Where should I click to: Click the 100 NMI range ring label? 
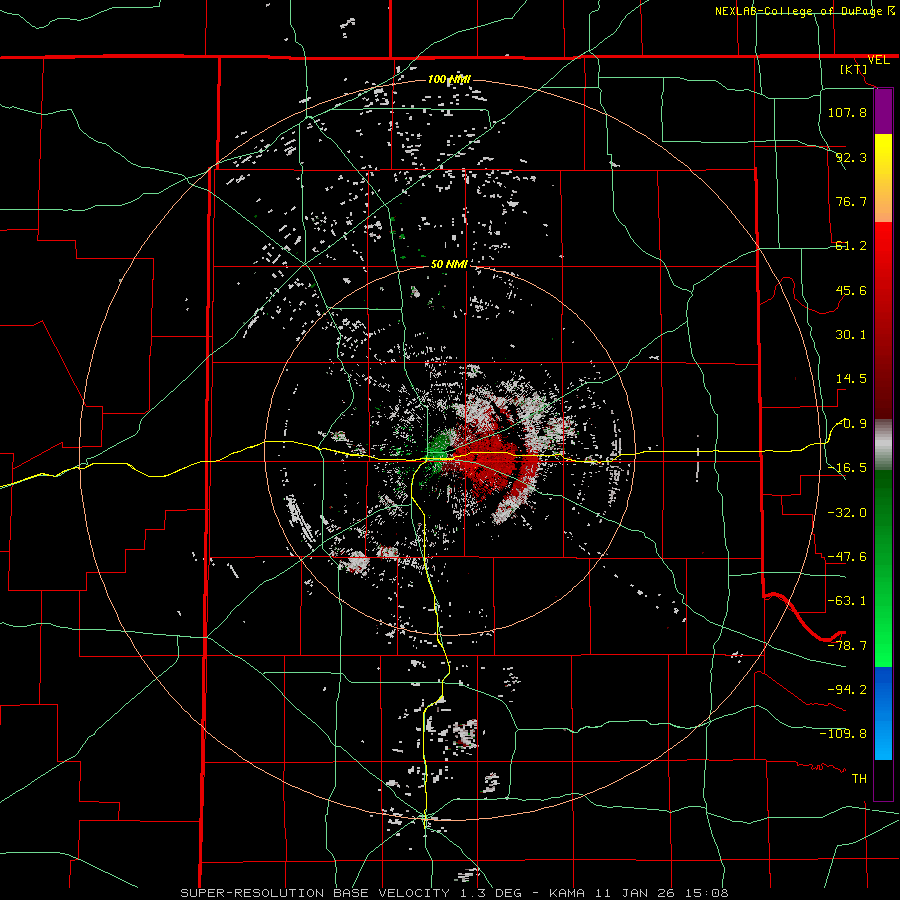point(449,79)
